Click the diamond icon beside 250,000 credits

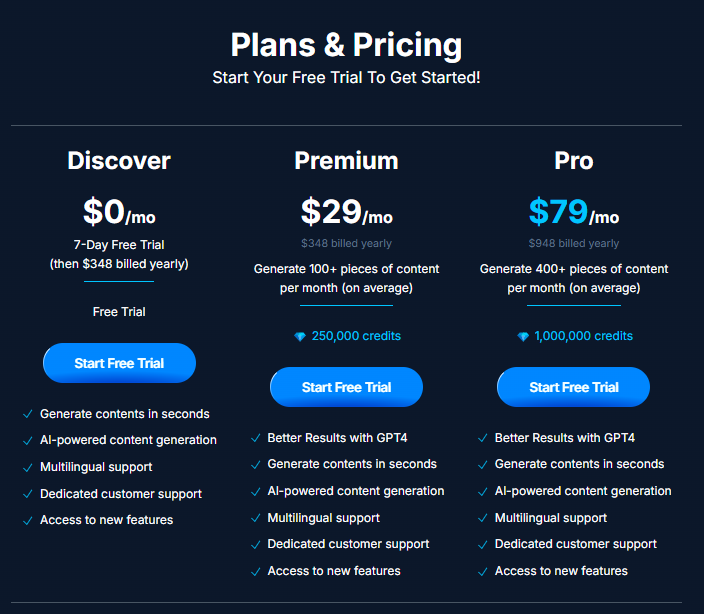[300, 337]
